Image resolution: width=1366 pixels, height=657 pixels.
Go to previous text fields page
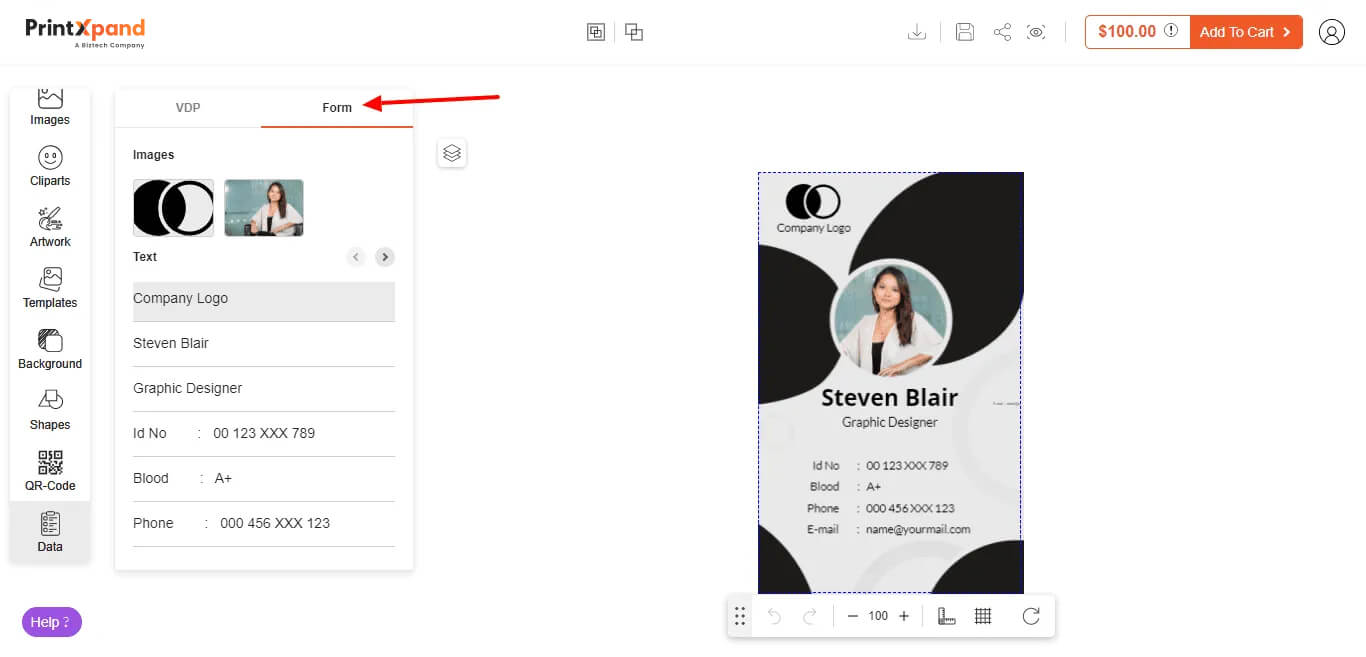356,257
